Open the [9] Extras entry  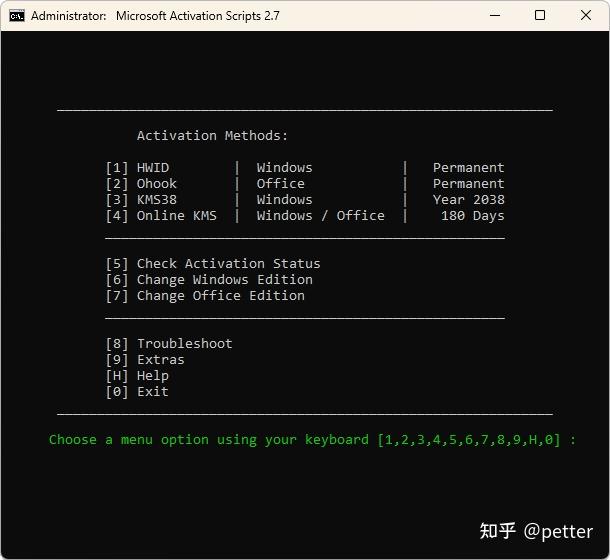tap(145, 360)
